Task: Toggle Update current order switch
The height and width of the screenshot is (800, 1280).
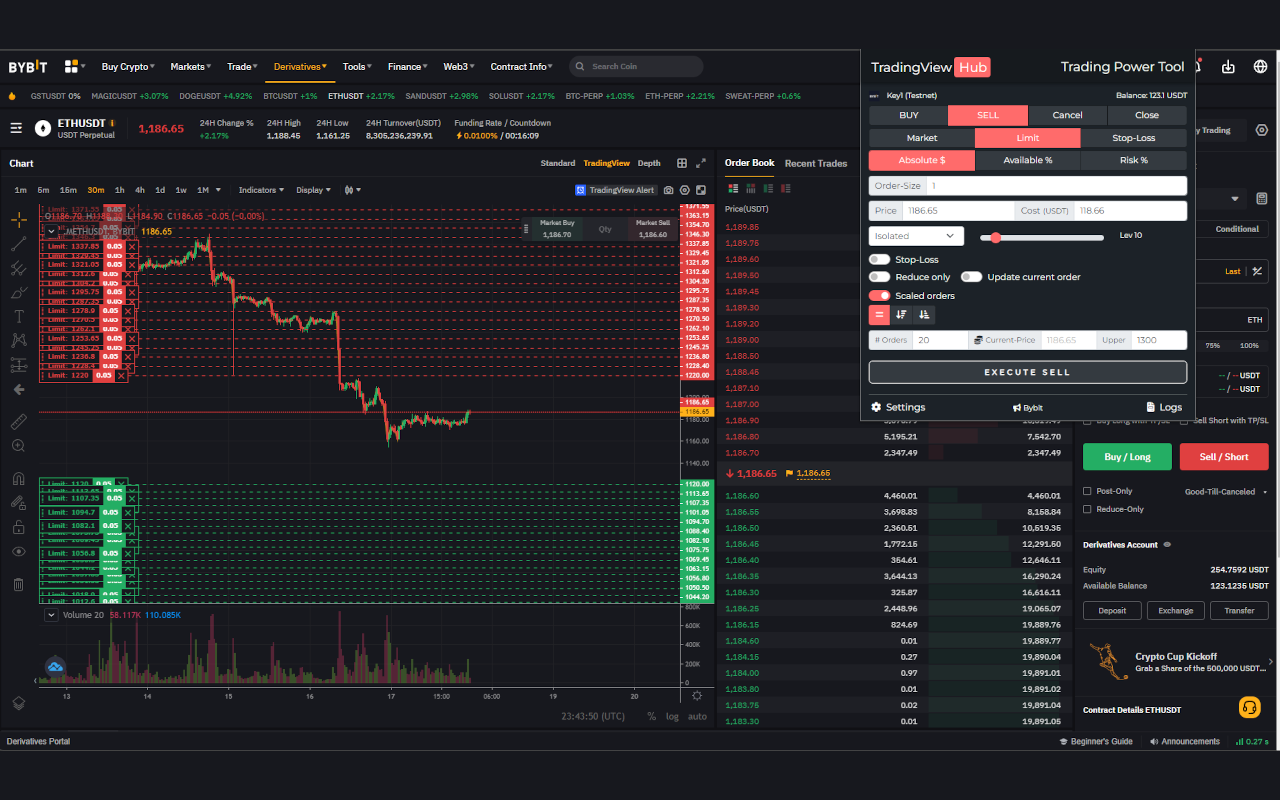Action: click(971, 277)
